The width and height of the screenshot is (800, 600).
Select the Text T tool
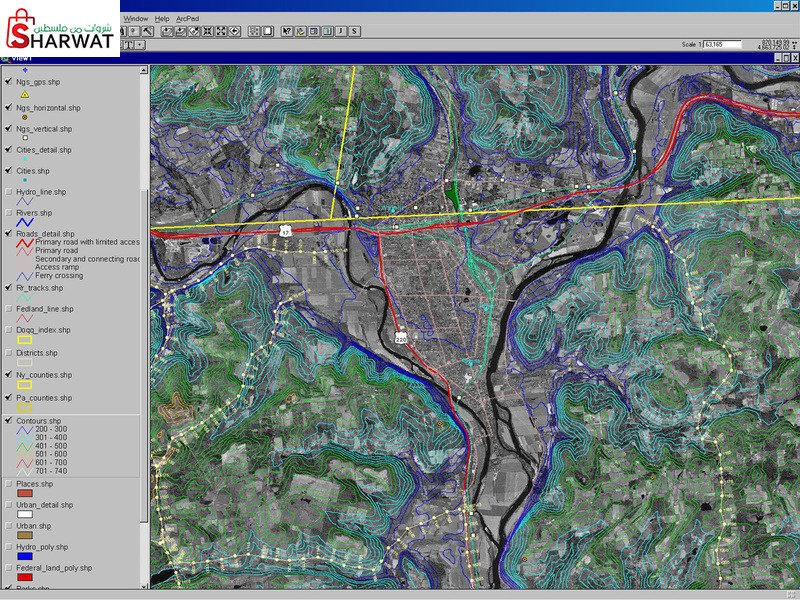click(x=130, y=44)
